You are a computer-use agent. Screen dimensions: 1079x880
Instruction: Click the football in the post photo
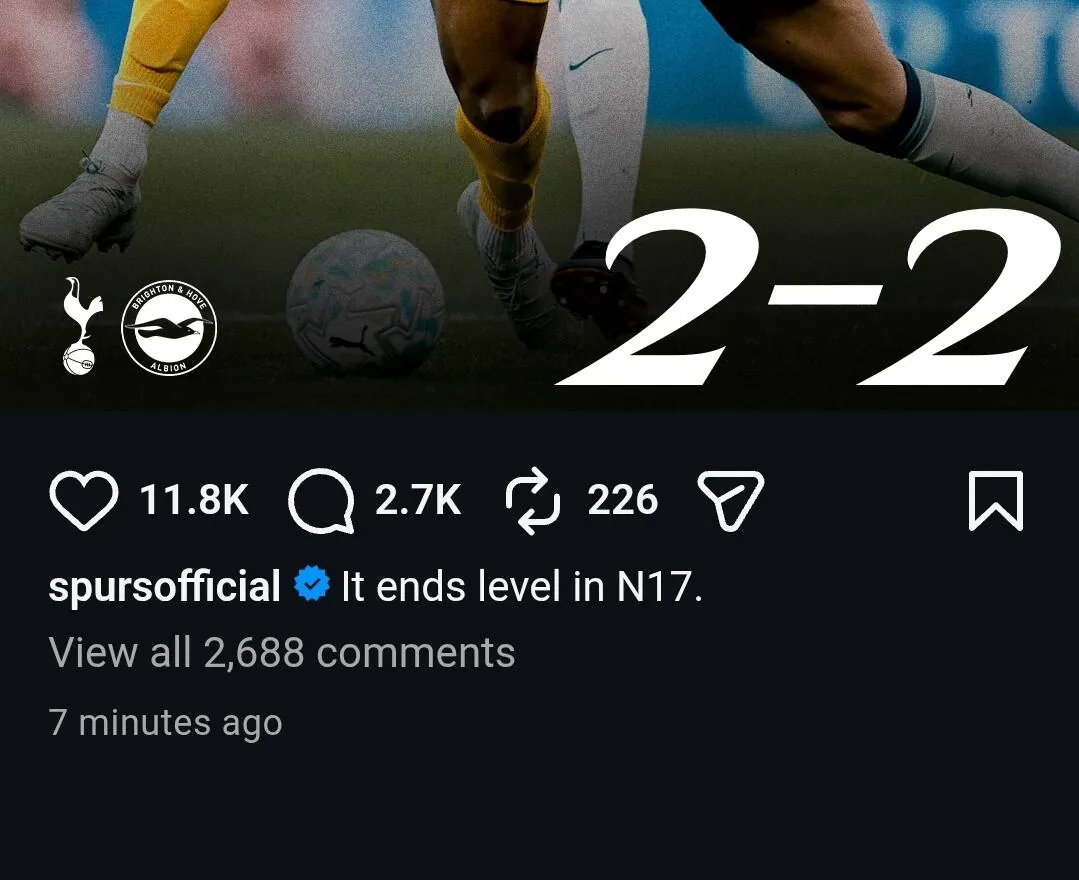366,302
